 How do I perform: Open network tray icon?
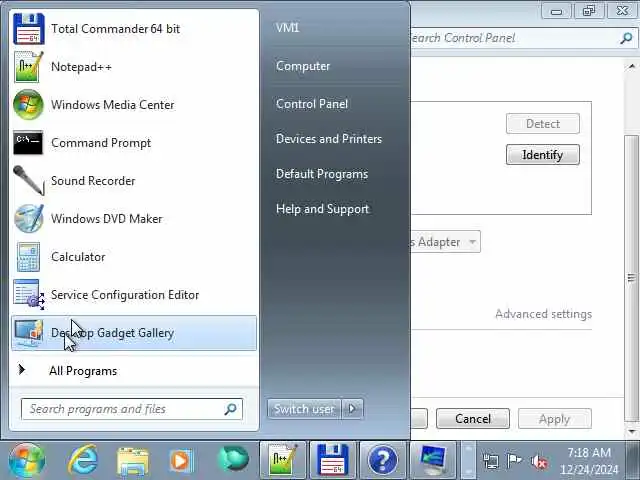(x=491, y=462)
